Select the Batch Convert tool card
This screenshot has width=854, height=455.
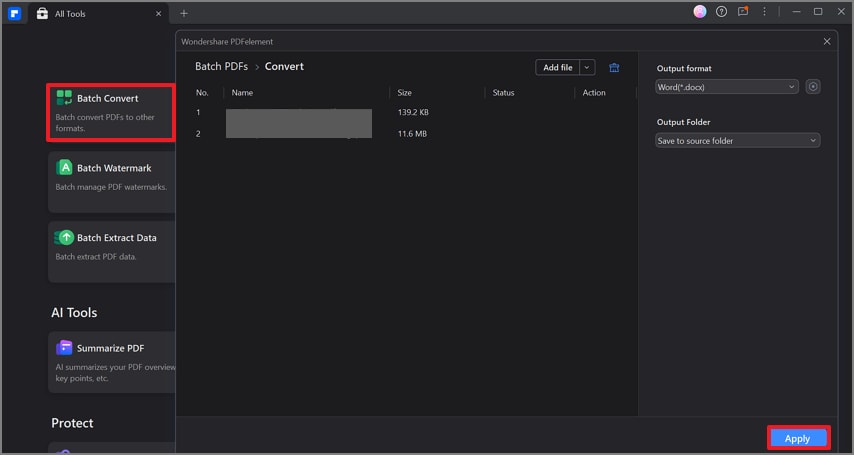(x=111, y=113)
